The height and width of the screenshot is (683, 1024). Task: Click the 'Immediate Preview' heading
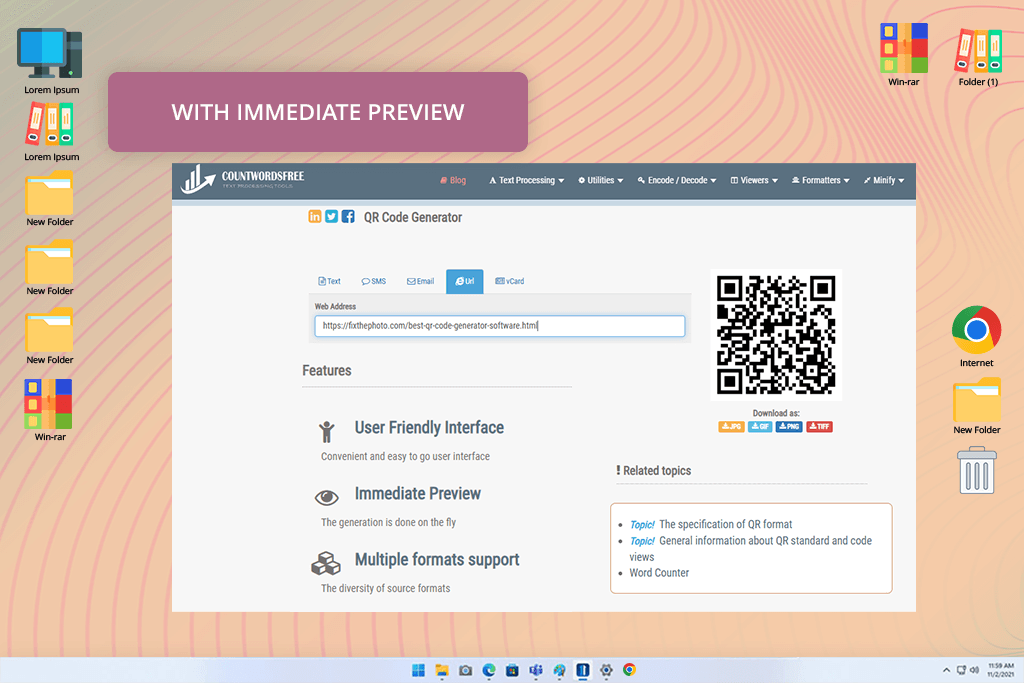click(418, 494)
